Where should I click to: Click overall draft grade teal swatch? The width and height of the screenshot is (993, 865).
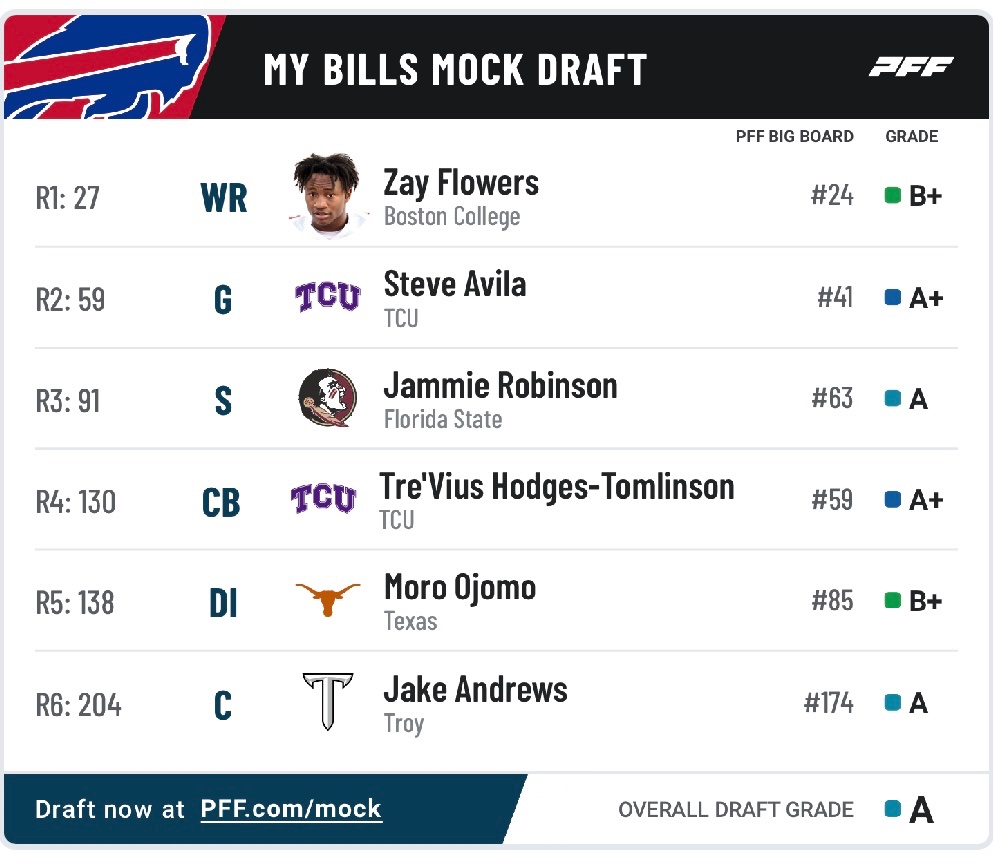click(x=892, y=809)
